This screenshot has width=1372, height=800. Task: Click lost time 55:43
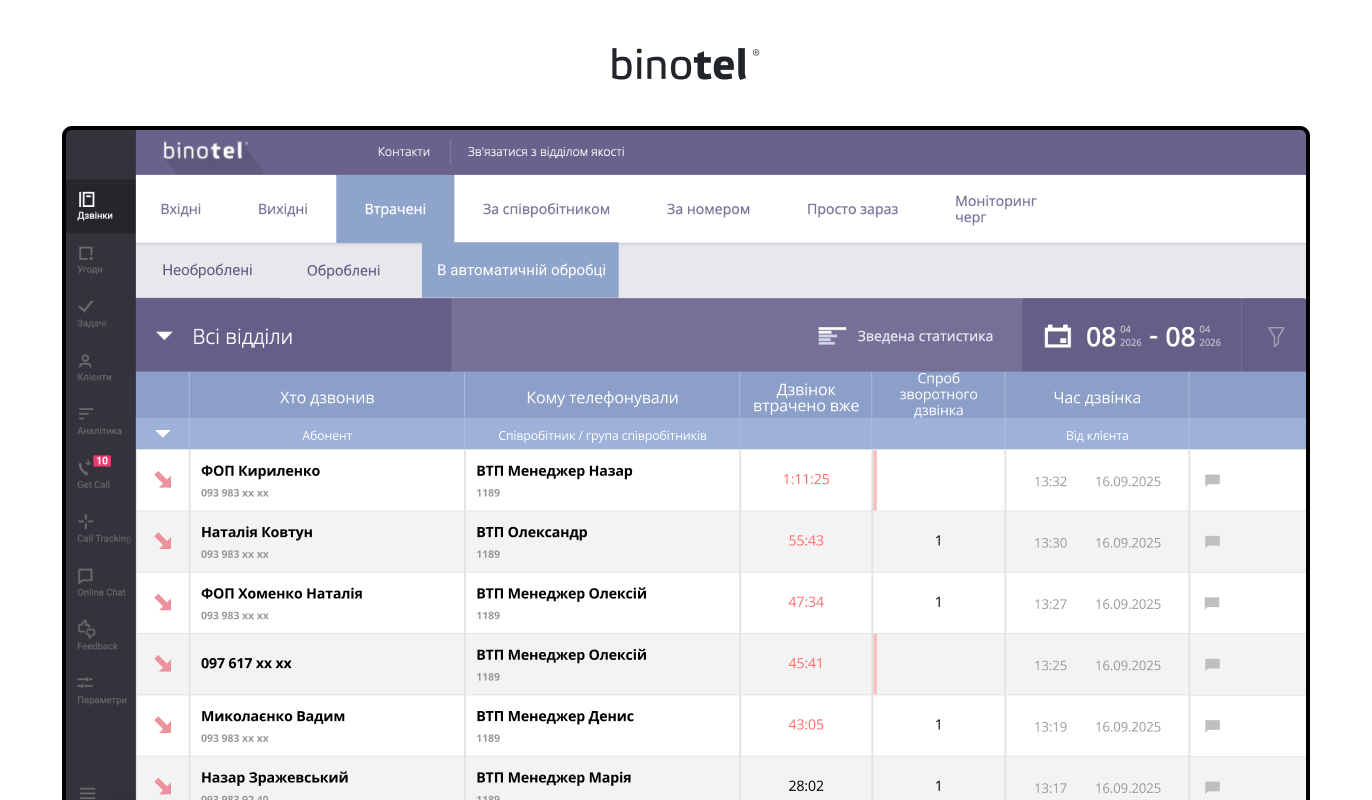tap(806, 540)
